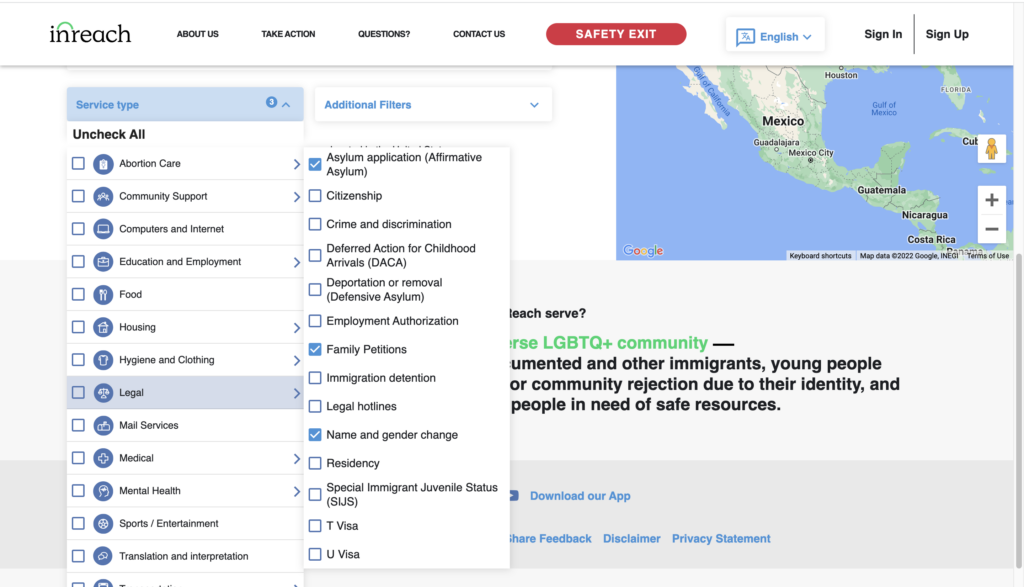Screen dimensions: 1024x587
Task: Click the Safety Exit button
Action: [x=616, y=34]
